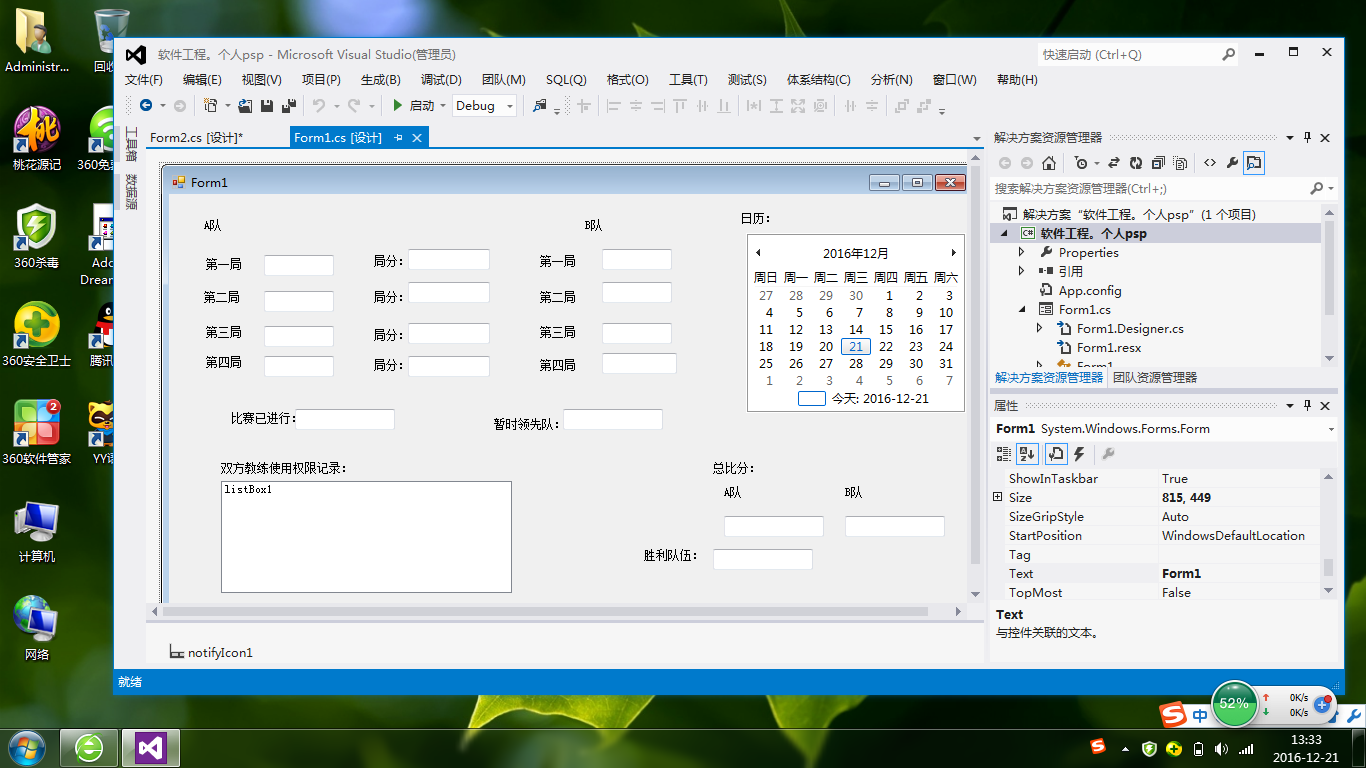1366x768 pixels.
Task: Click the Home icon in Solution Explorer
Action: 1048,163
